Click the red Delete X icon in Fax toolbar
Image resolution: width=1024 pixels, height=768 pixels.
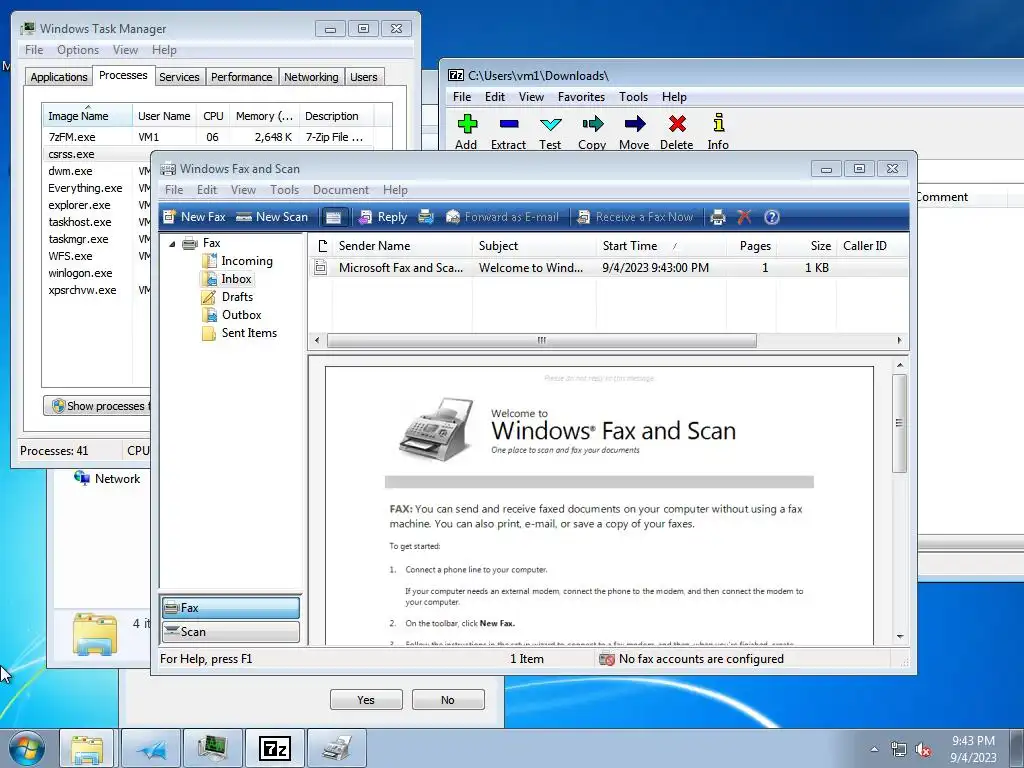tap(744, 217)
